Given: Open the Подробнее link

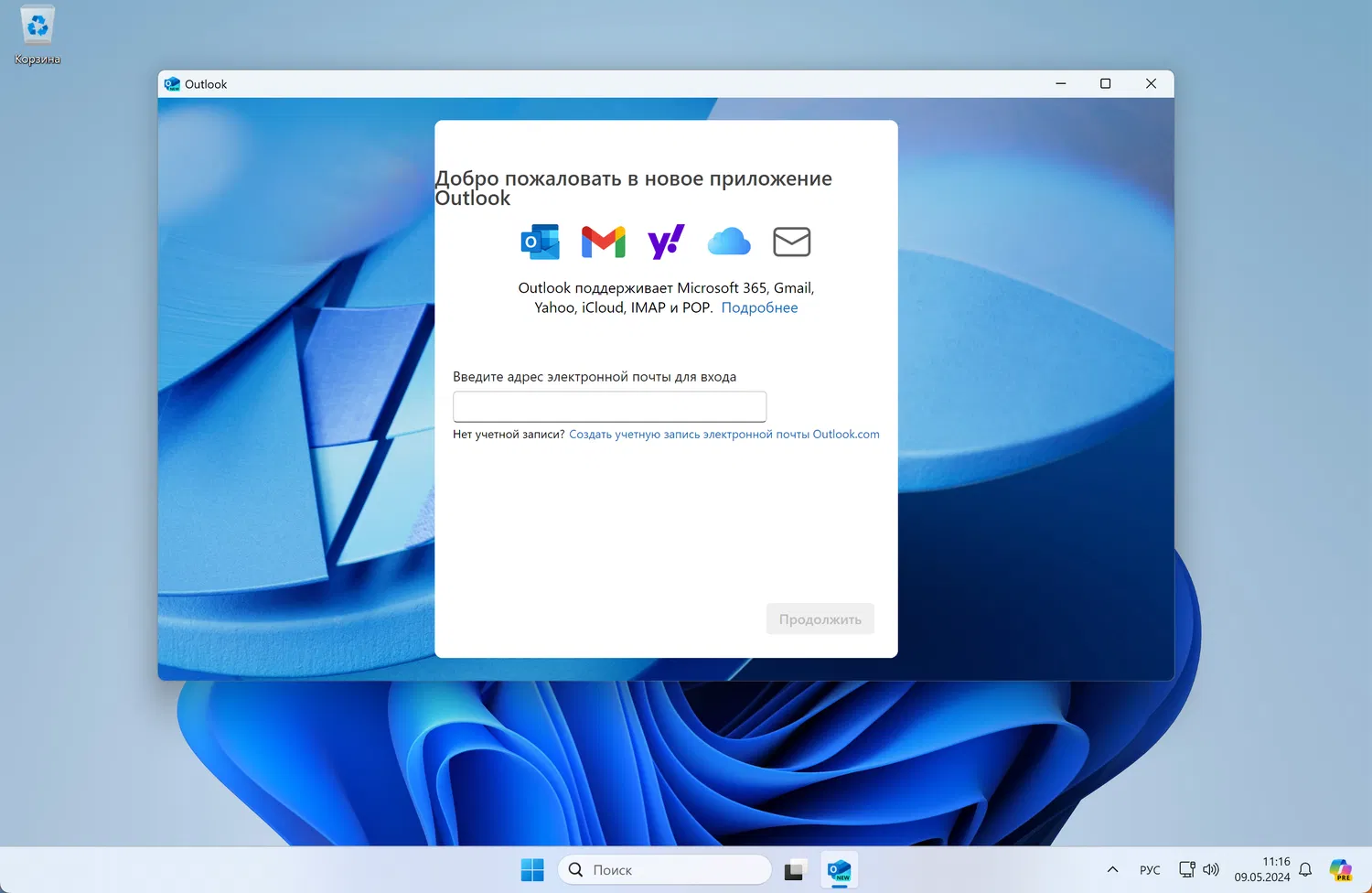Looking at the screenshot, I should coord(760,307).
